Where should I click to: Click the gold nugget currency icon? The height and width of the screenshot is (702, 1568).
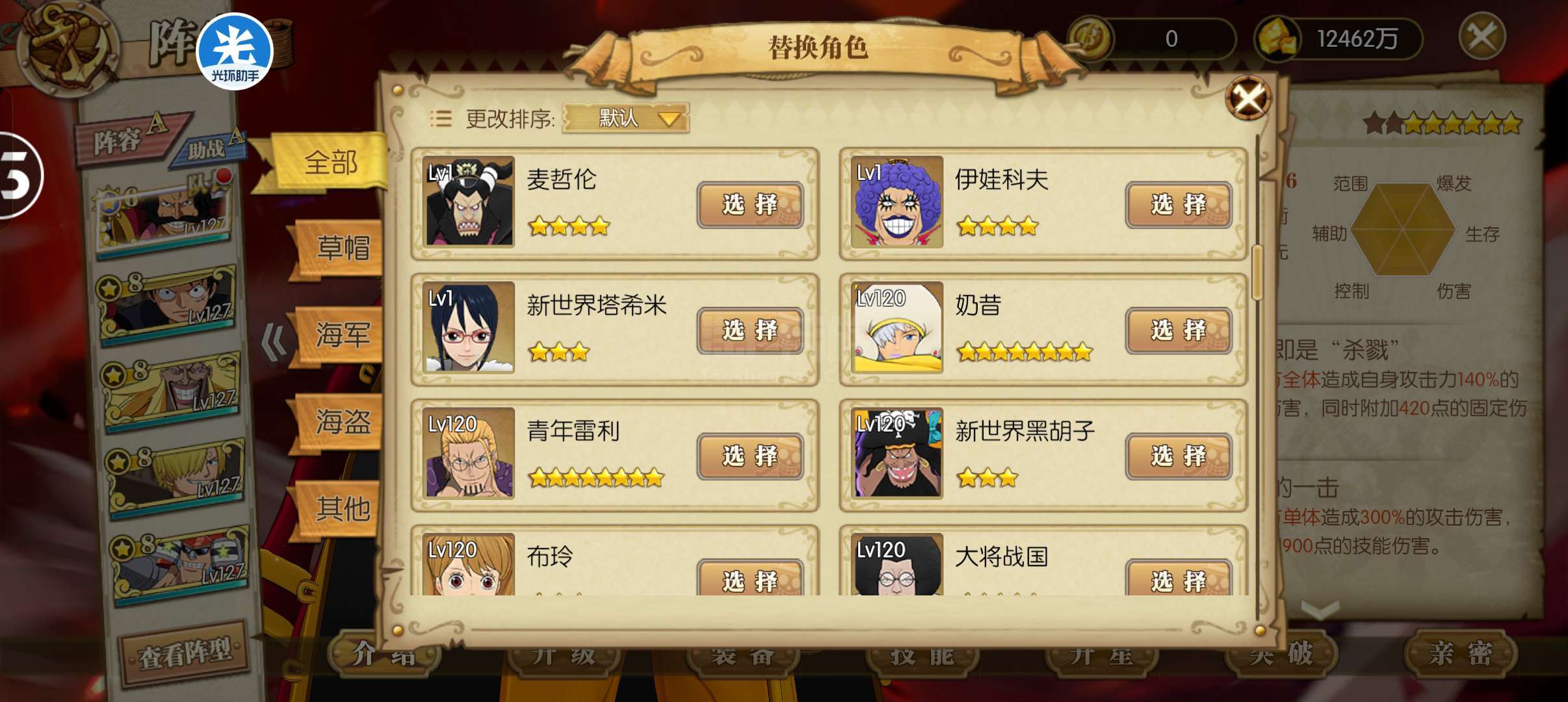tap(1277, 39)
